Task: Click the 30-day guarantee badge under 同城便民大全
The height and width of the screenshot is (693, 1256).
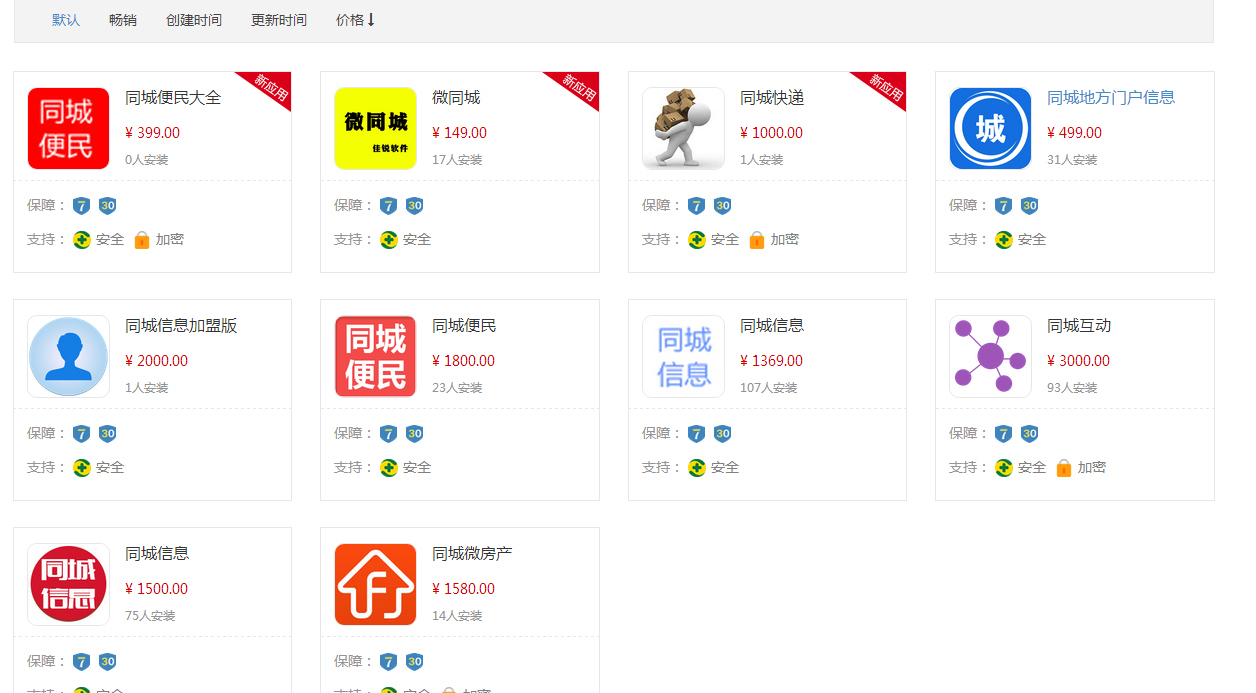Action: click(107, 206)
